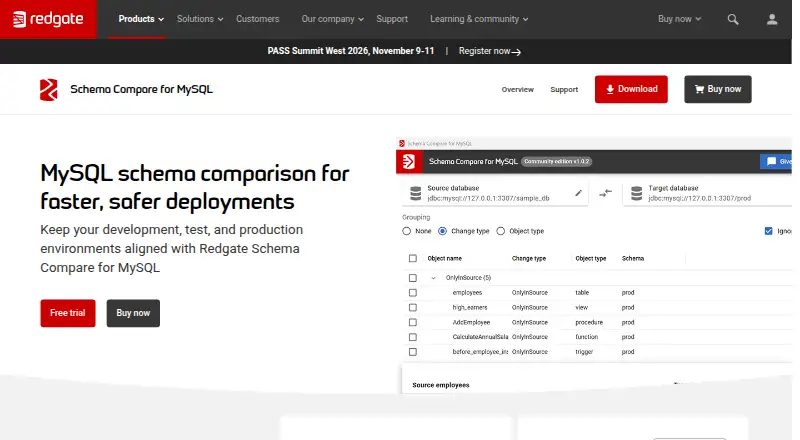
Task: Tick the checkbox for AddEmployee row
Action: click(x=413, y=322)
